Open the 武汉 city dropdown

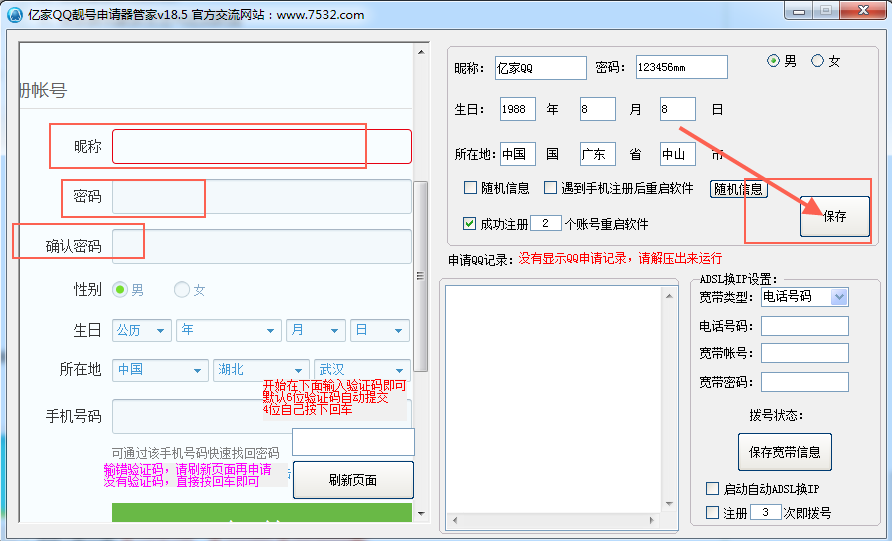(x=361, y=369)
